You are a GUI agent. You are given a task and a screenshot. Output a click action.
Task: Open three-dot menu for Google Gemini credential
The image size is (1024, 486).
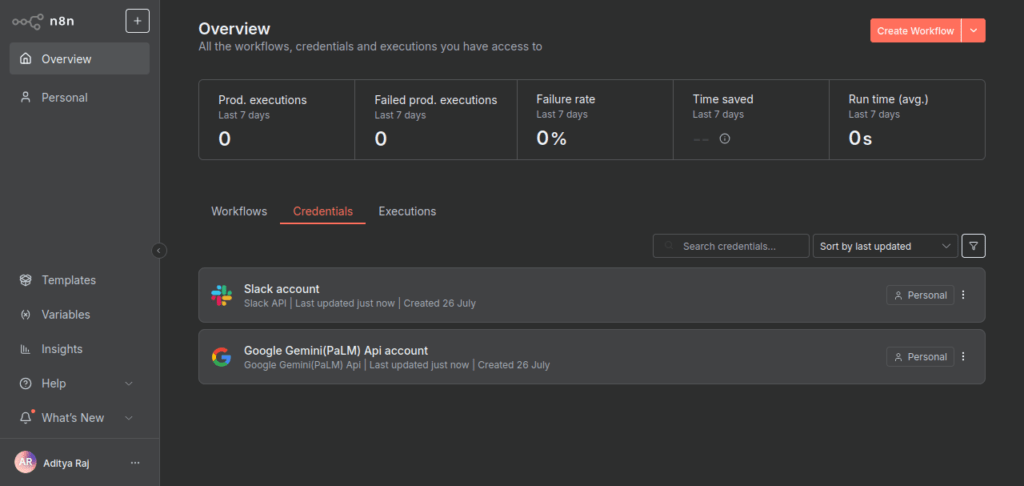point(963,357)
